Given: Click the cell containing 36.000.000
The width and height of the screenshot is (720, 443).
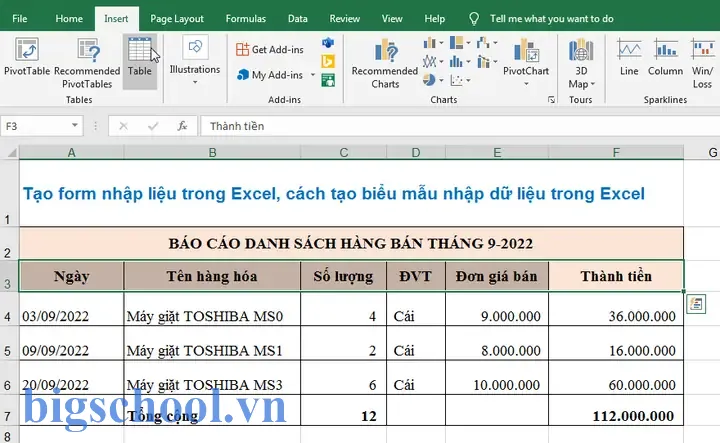Looking at the screenshot, I should [616, 309].
